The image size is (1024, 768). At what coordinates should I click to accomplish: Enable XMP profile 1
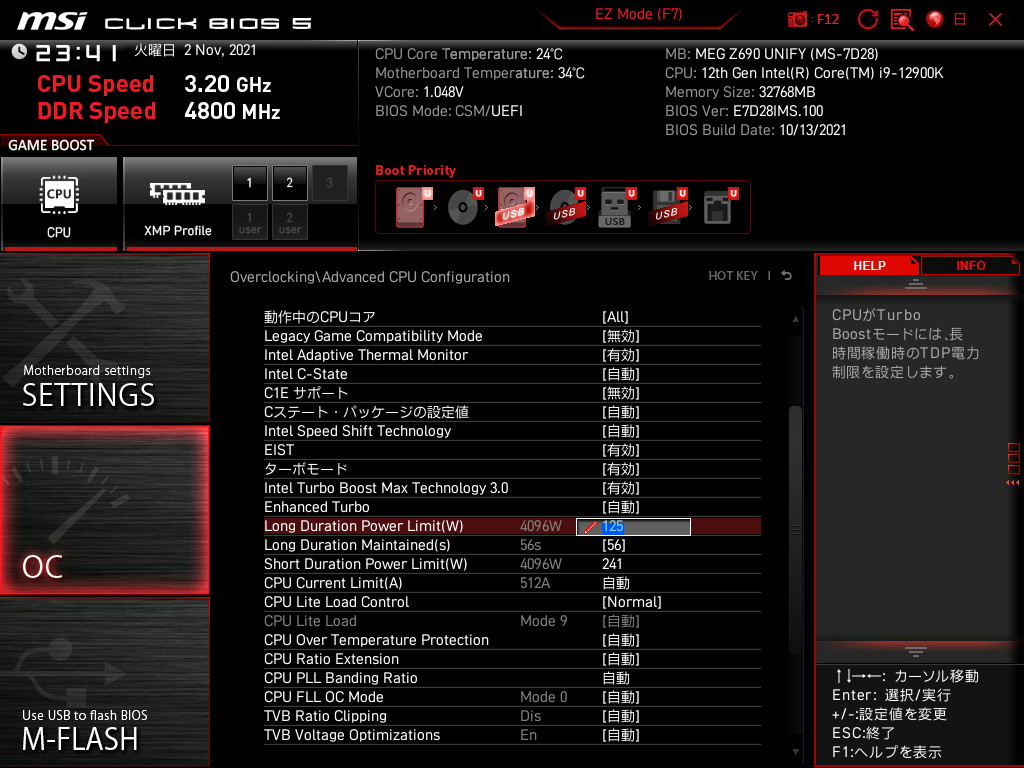(249, 183)
